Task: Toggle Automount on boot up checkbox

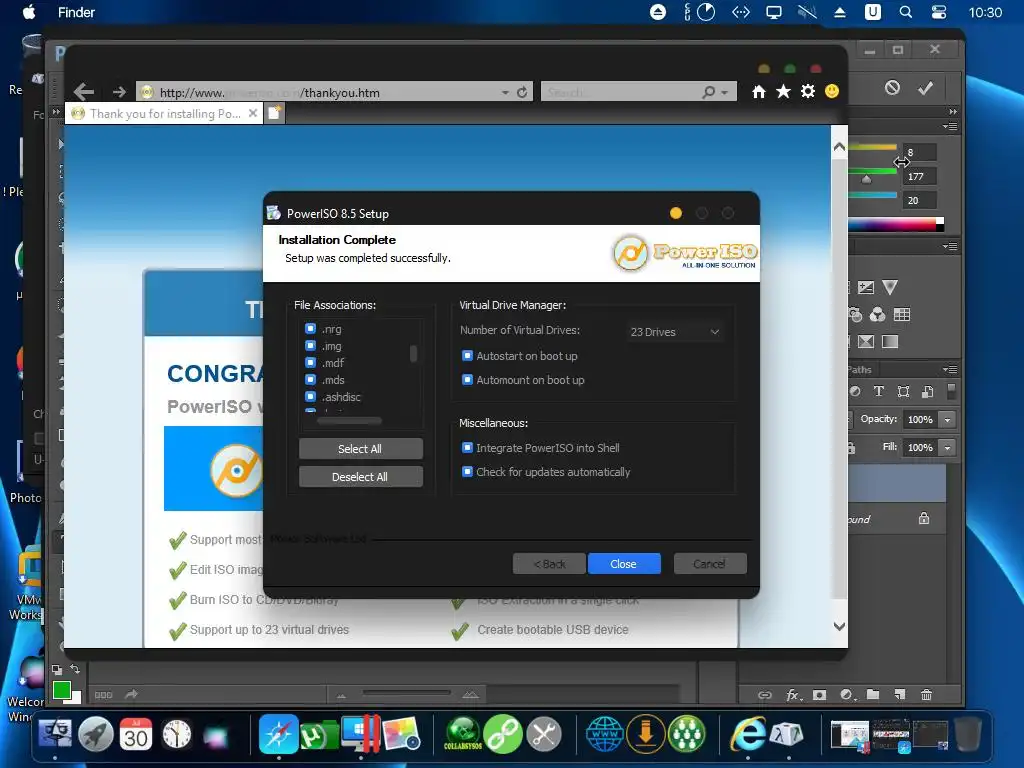Action: [467, 379]
